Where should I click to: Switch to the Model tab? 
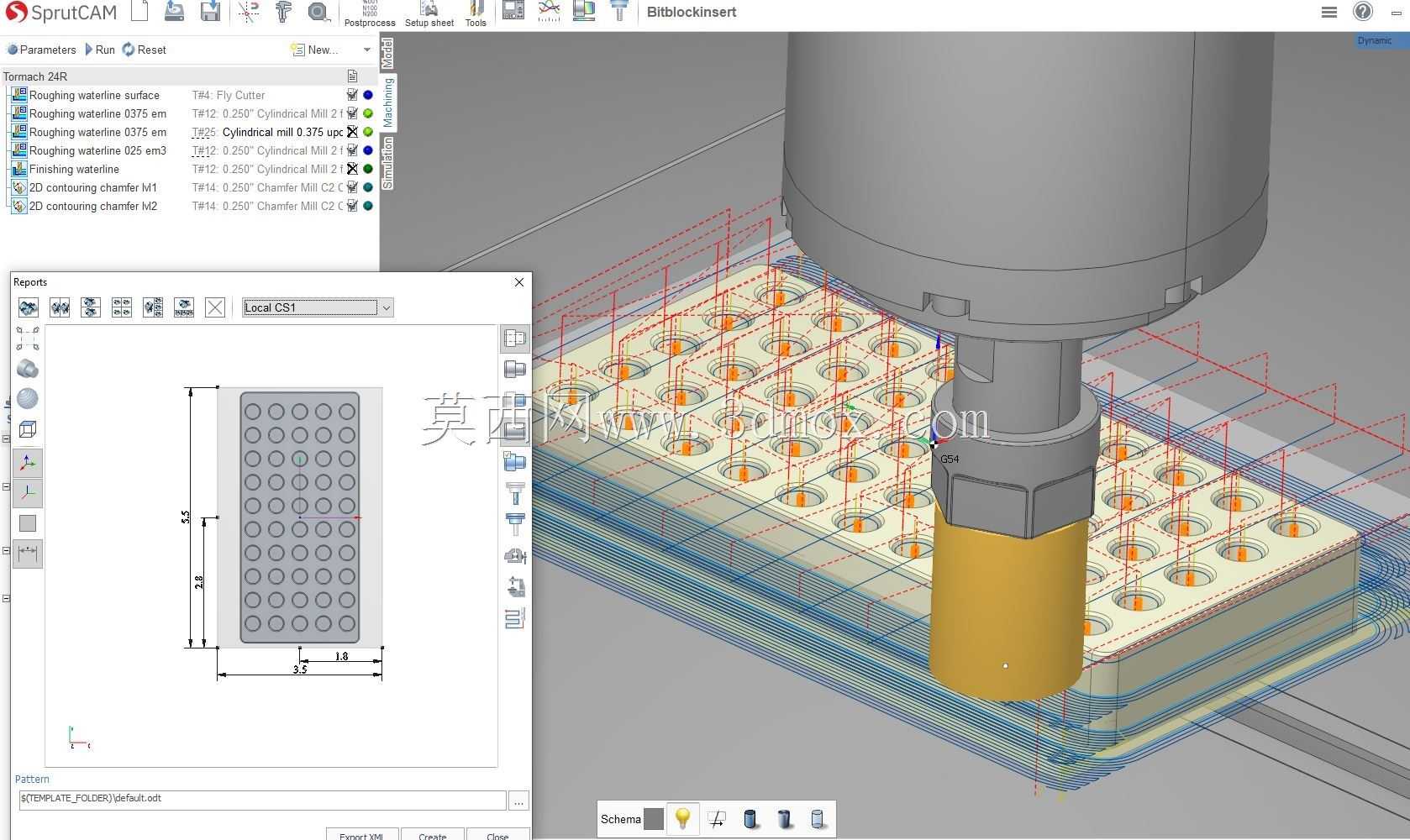coord(387,53)
